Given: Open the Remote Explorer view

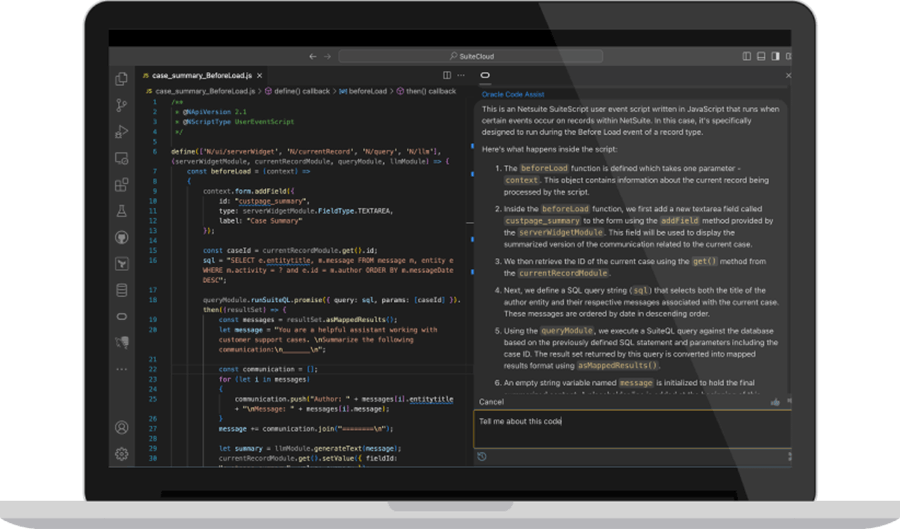Looking at the screenshot, I should click(122, 158).
